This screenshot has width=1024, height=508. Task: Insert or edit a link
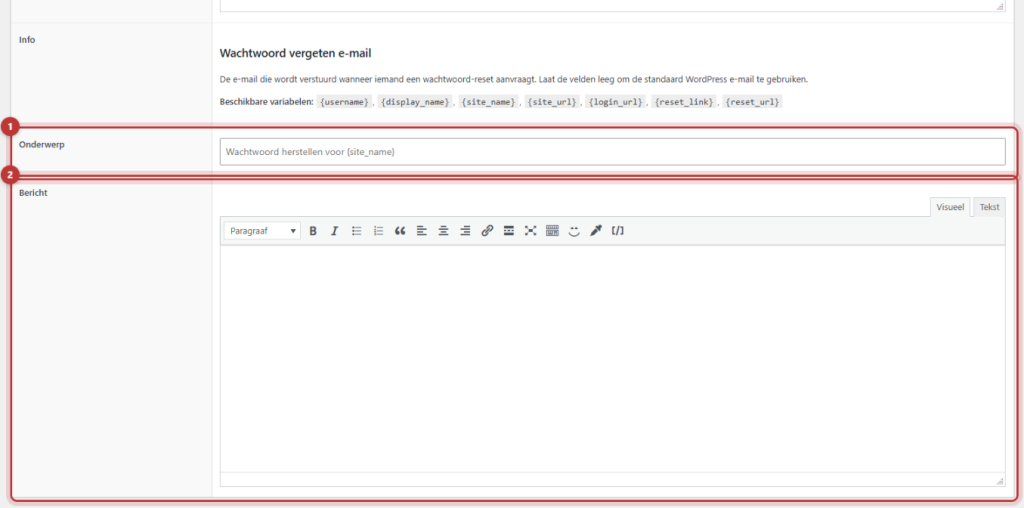487,230
